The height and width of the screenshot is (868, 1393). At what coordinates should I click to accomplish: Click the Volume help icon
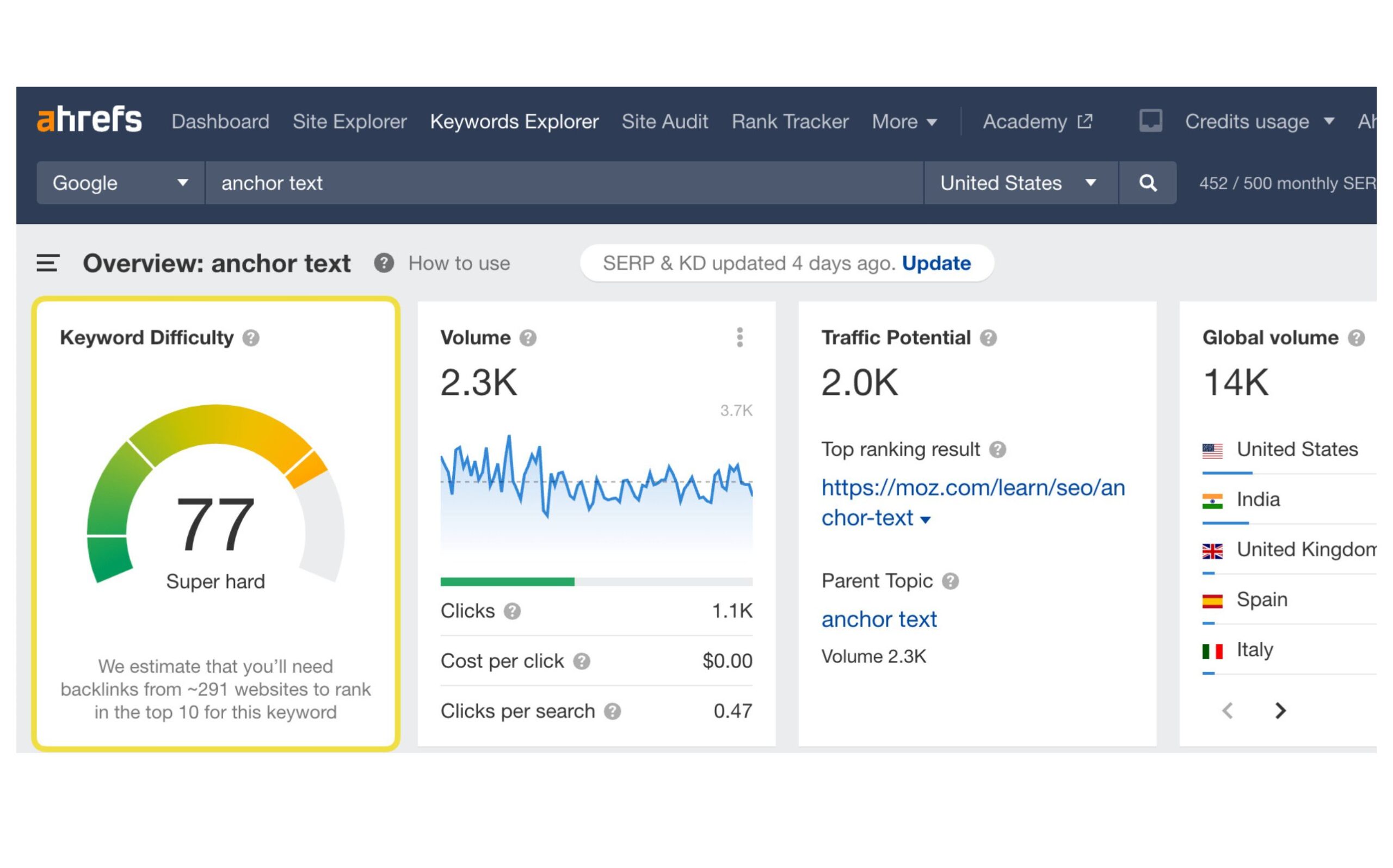528,338
